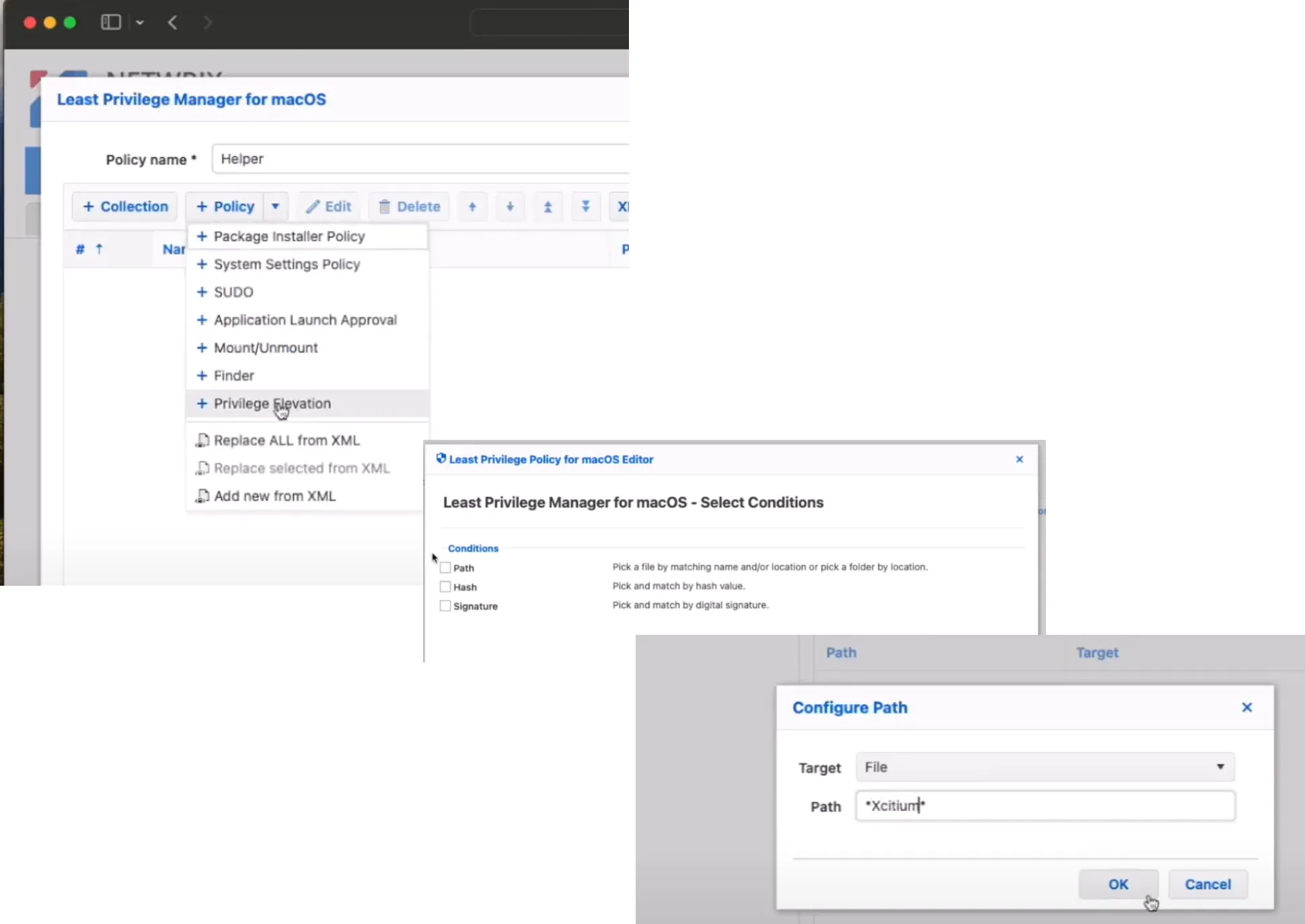Select SUDO from the policy menu
The width and height of the screenshot is (1305, 924).
307,292
